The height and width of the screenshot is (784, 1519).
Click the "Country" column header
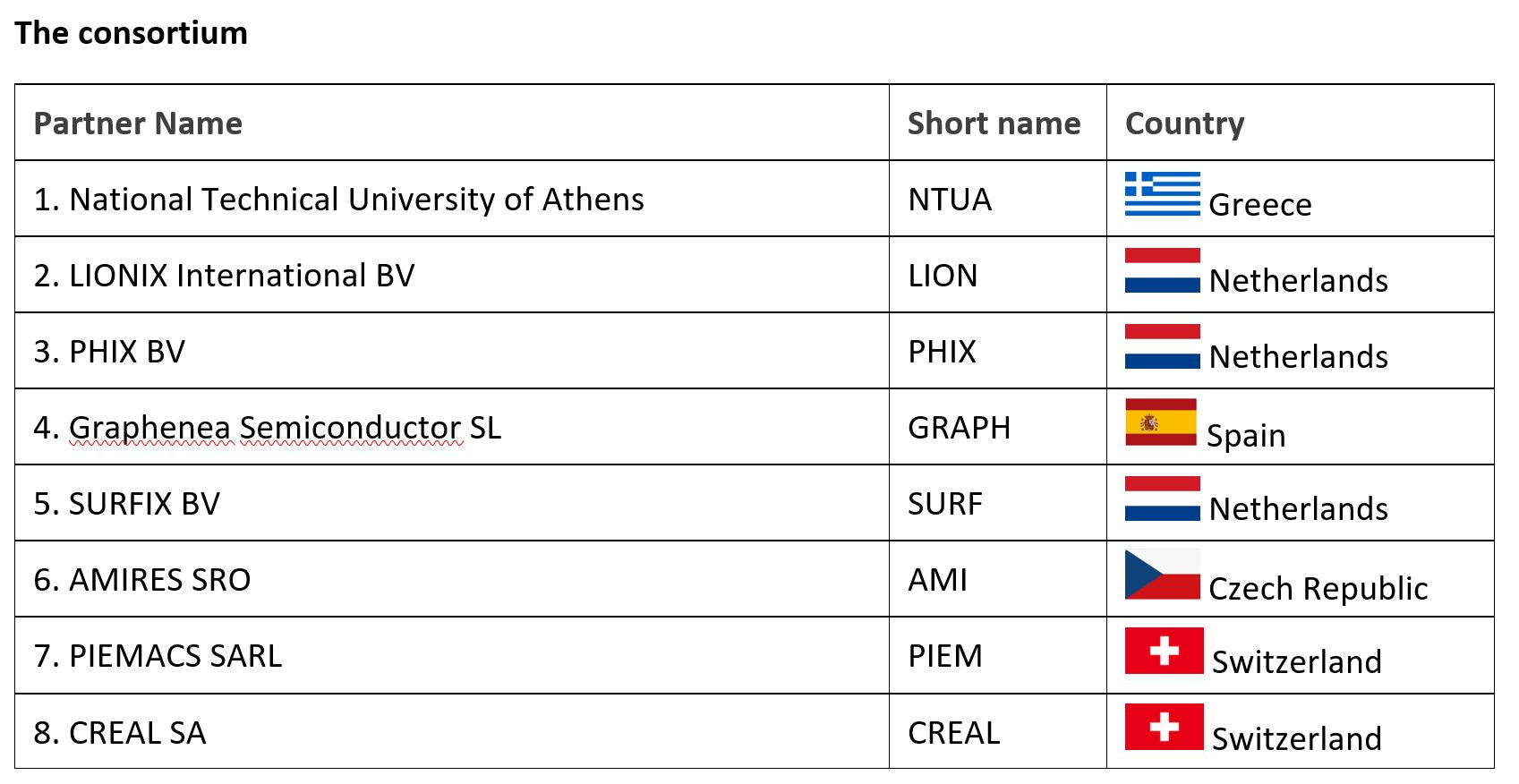(1184, 124)
